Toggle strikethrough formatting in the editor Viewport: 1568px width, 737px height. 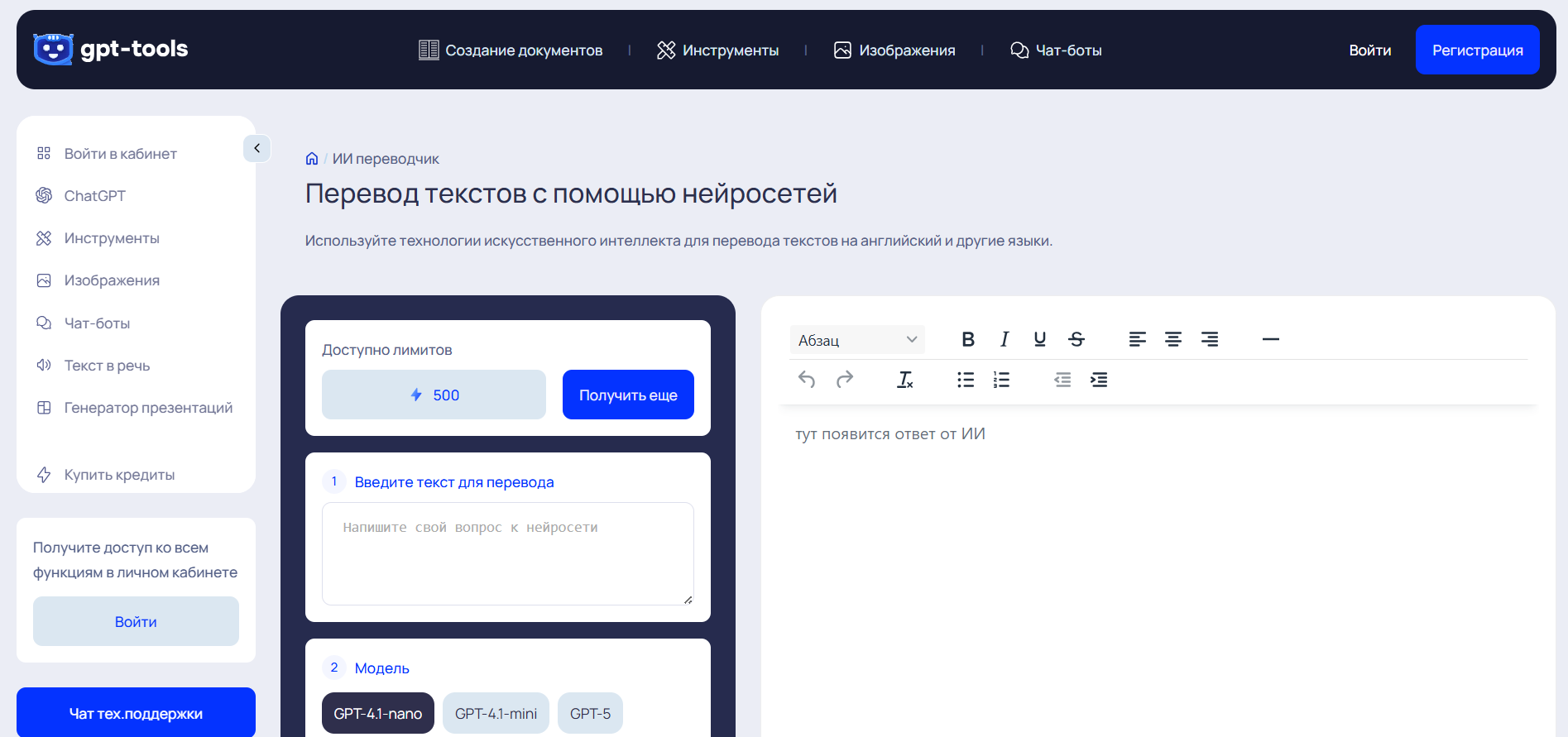click(x=1077, y=339)
